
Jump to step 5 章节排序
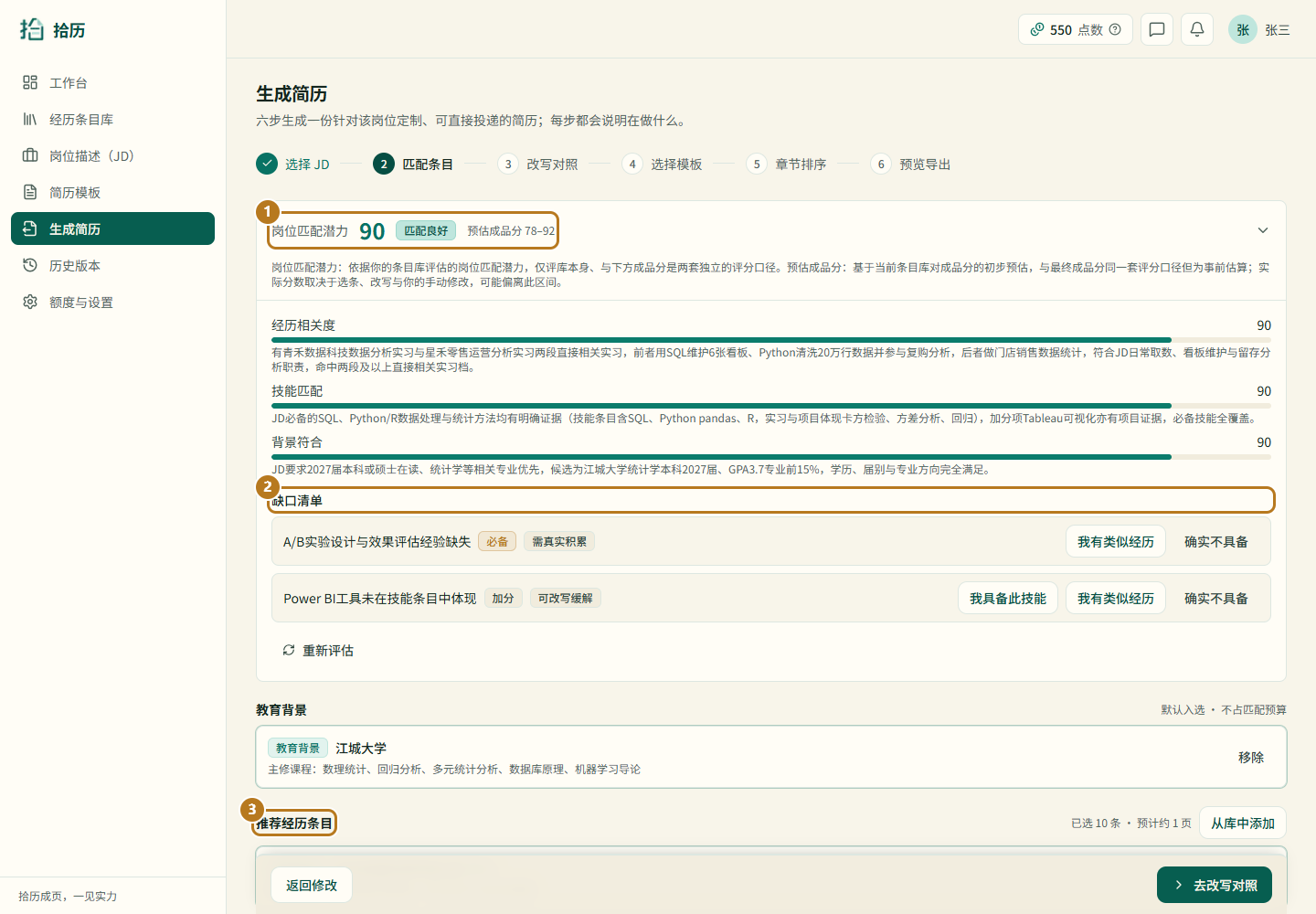[786, 164]
